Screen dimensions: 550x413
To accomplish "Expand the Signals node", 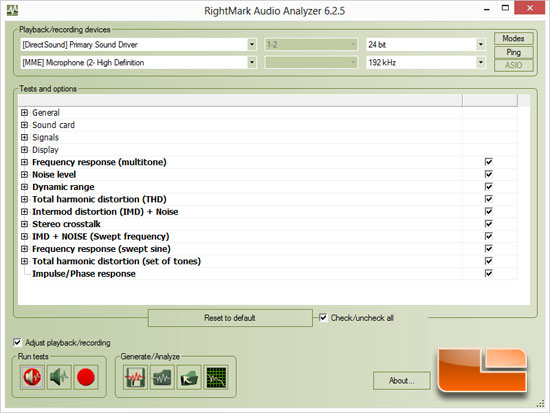I will click(24, 137).
